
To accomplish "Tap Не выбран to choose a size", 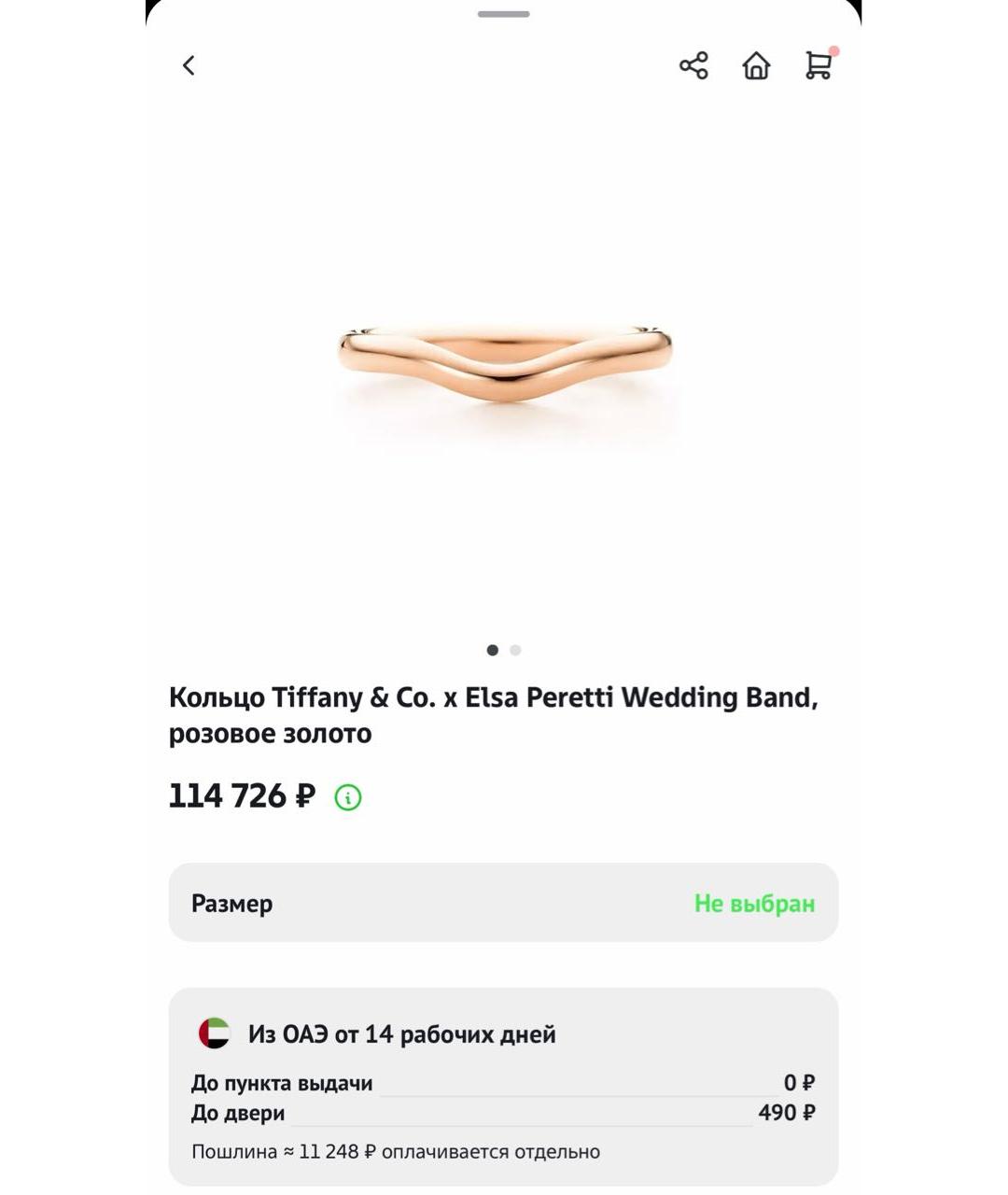I will pyautogui.click(x=756, y=903).
